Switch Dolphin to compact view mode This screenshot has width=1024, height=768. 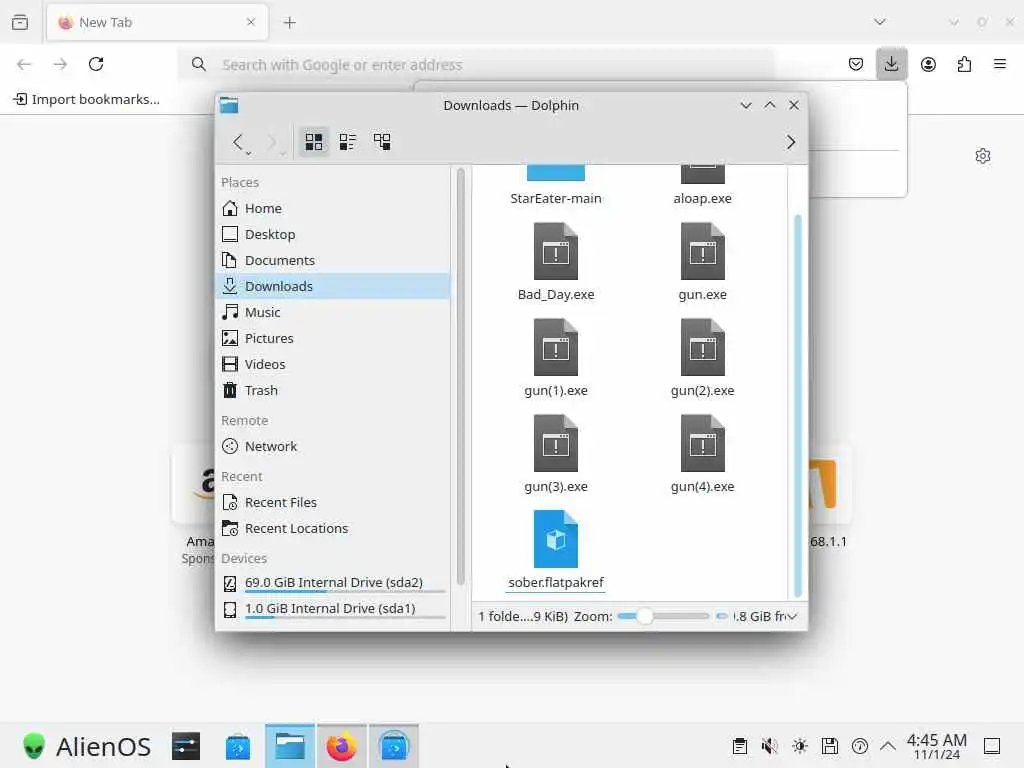click(347, 142)
